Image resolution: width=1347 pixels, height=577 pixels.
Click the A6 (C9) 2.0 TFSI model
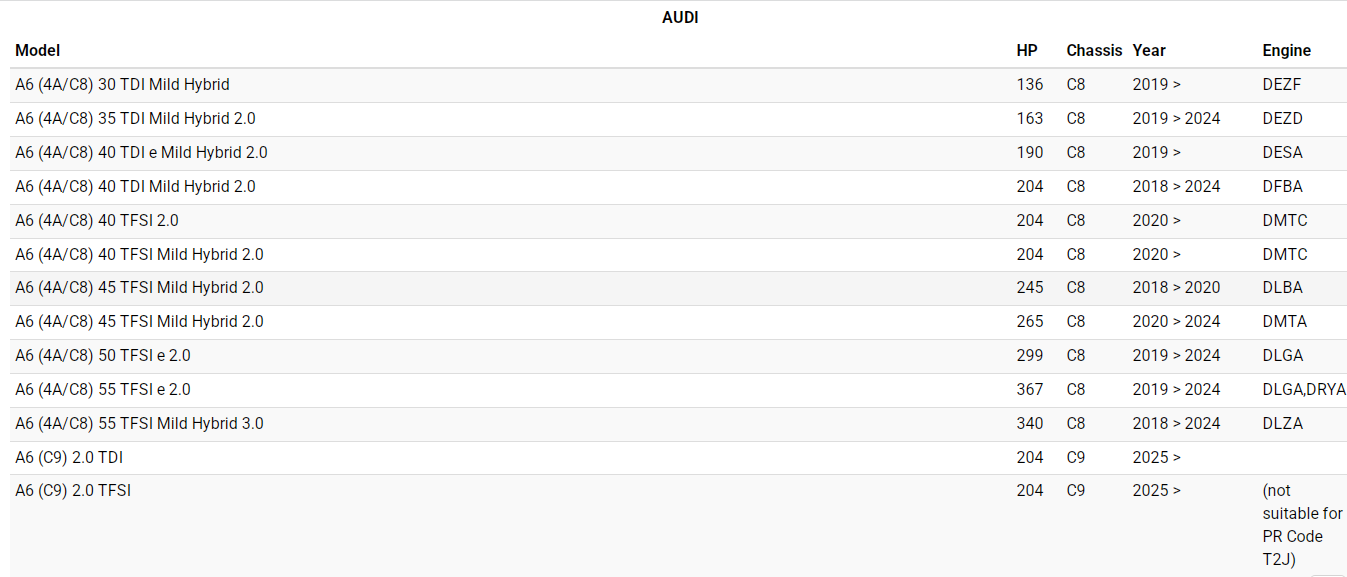pyautogui.click(x=73, y=491)
